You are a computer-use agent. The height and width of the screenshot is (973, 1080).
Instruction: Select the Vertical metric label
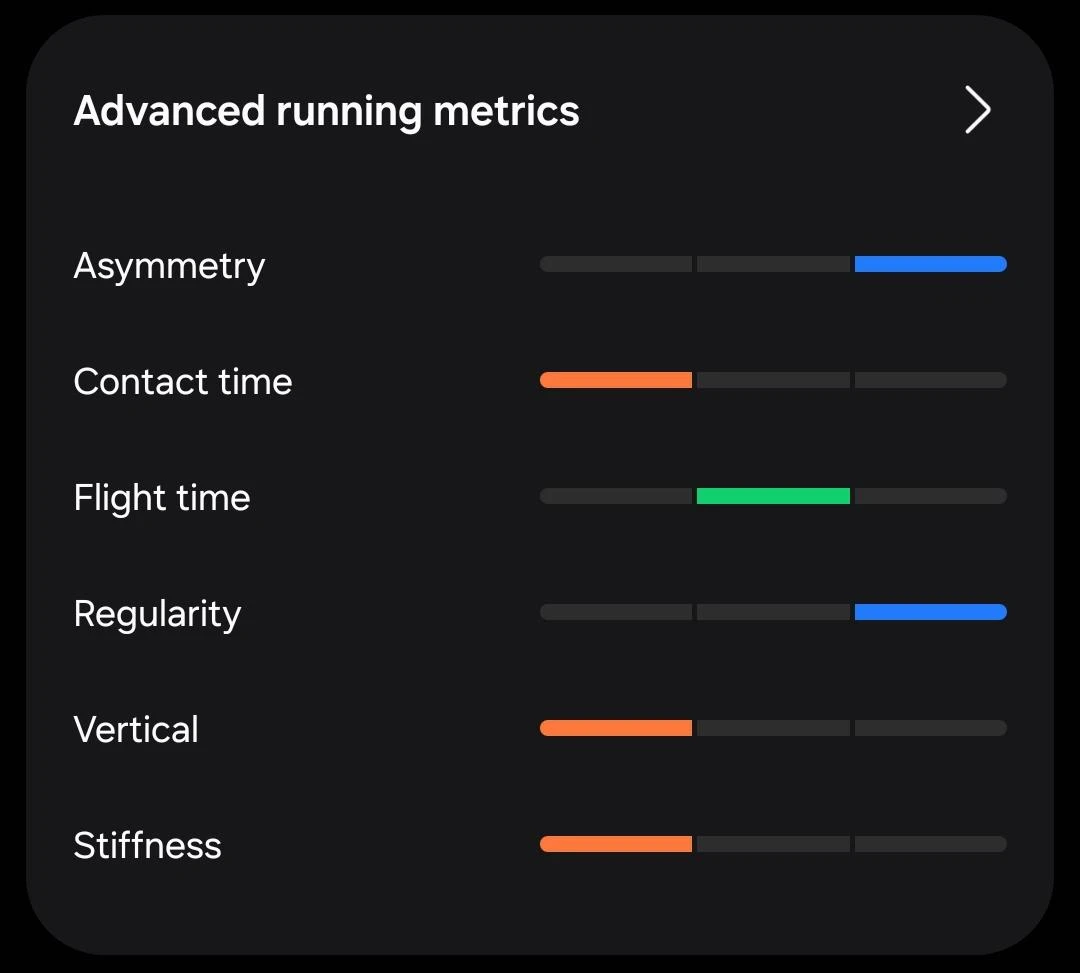tap(136, 729)
